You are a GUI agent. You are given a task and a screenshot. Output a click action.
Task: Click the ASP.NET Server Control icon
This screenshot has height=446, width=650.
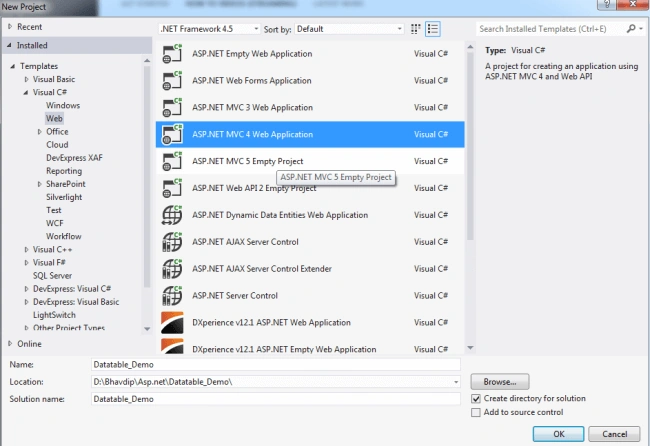coord(172,296)
